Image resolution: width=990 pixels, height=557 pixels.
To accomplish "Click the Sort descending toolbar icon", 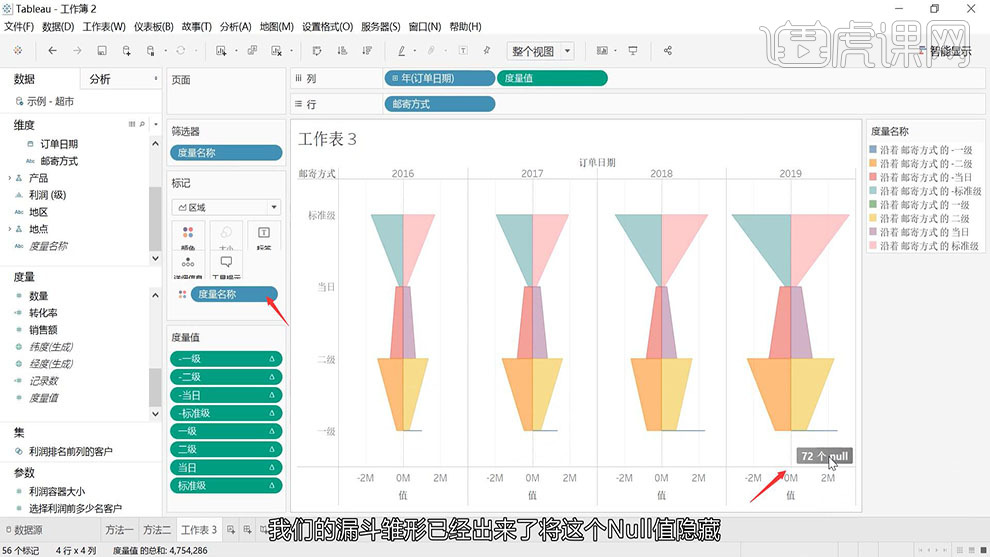I will pyautogui.click(x=367, y=51).
